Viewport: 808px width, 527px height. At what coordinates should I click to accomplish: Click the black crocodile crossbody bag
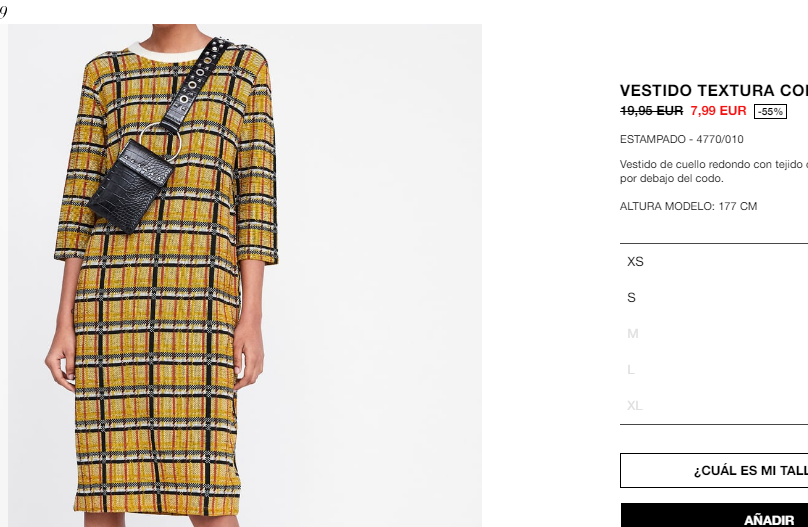(x=129, y=185)
